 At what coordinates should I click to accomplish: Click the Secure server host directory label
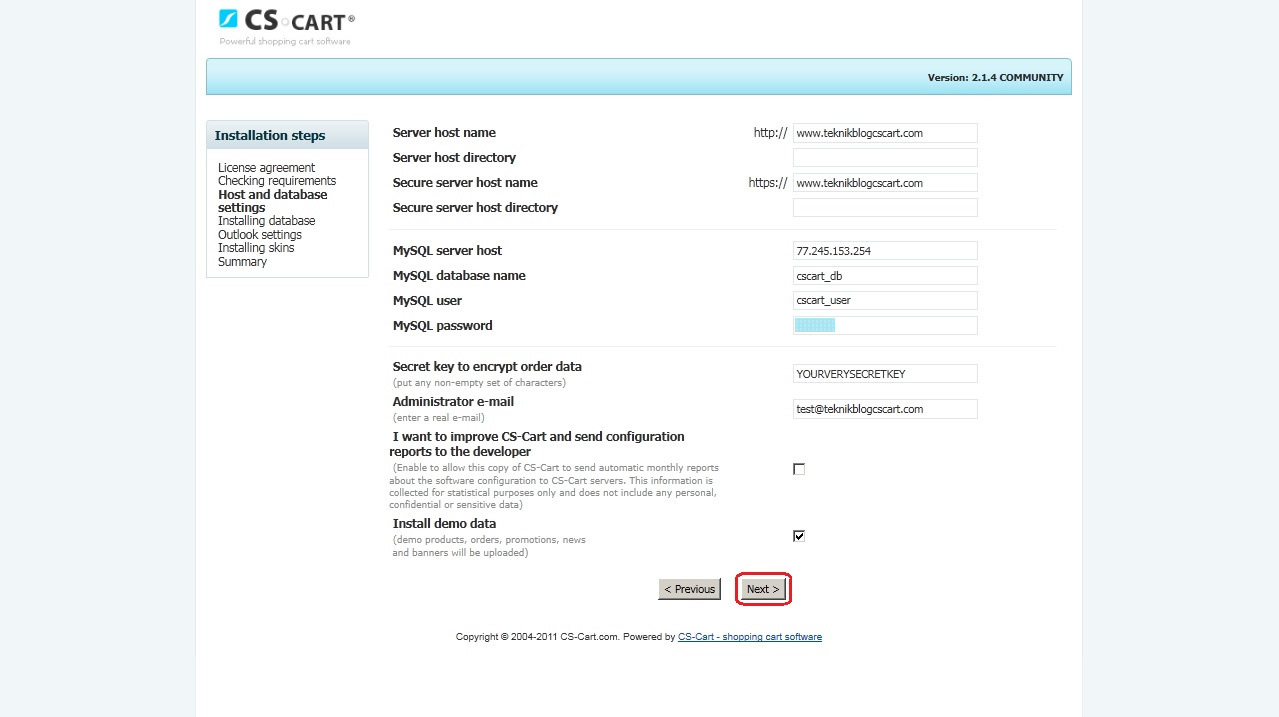(475, 208)
